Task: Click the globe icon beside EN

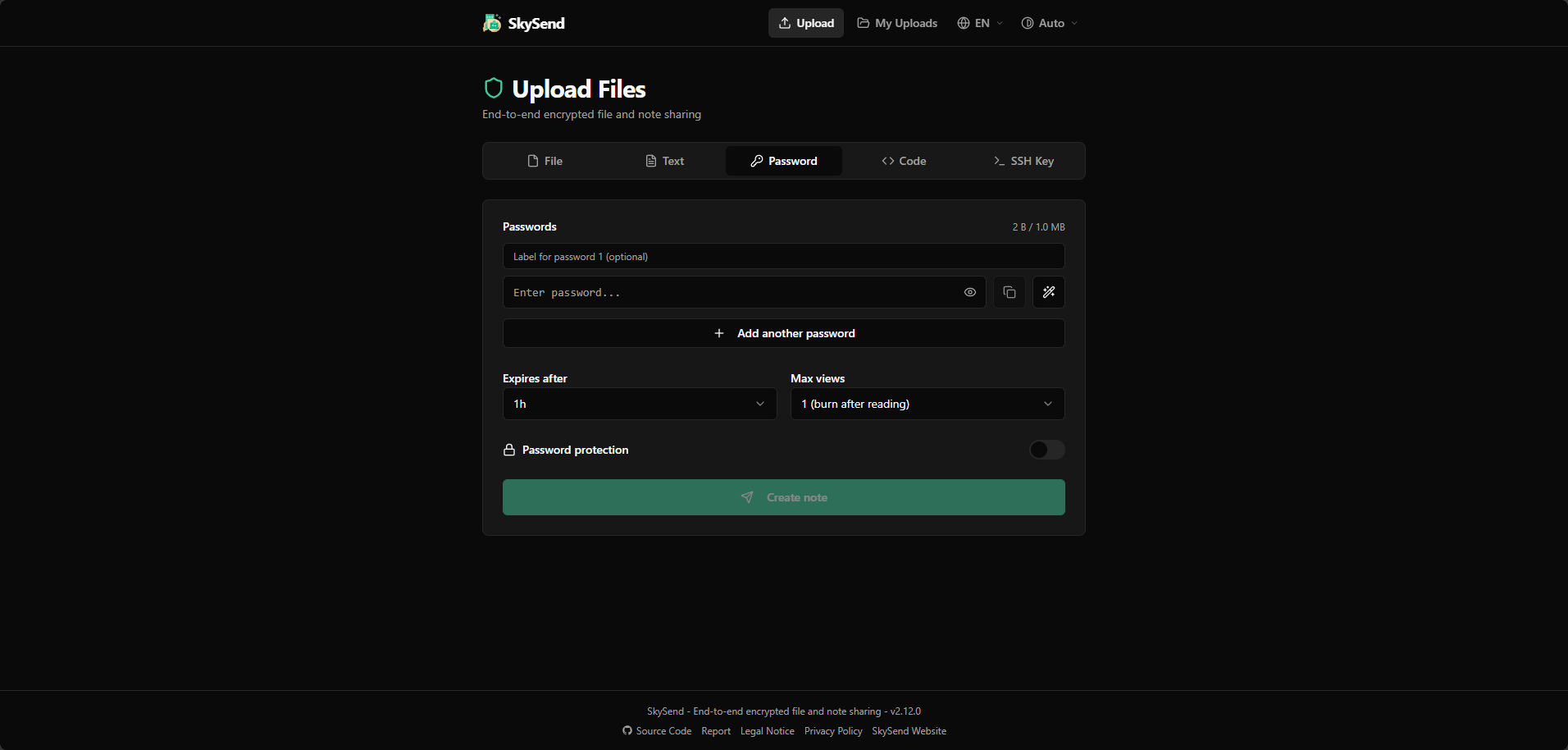Action: [x=964, y=23]
